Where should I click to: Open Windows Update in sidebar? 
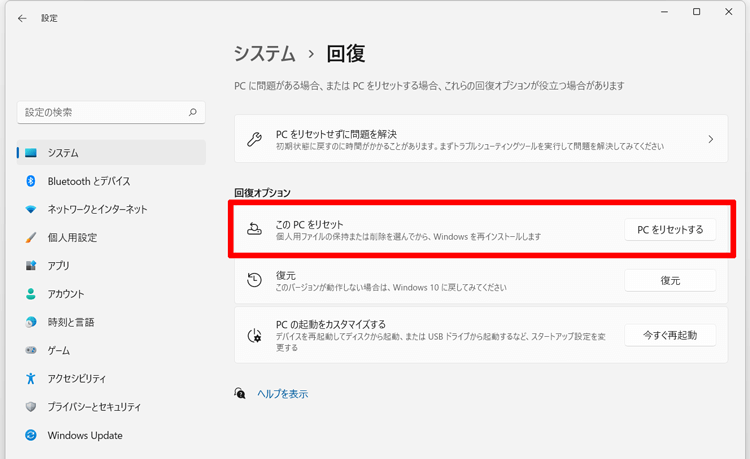(111, 435)
